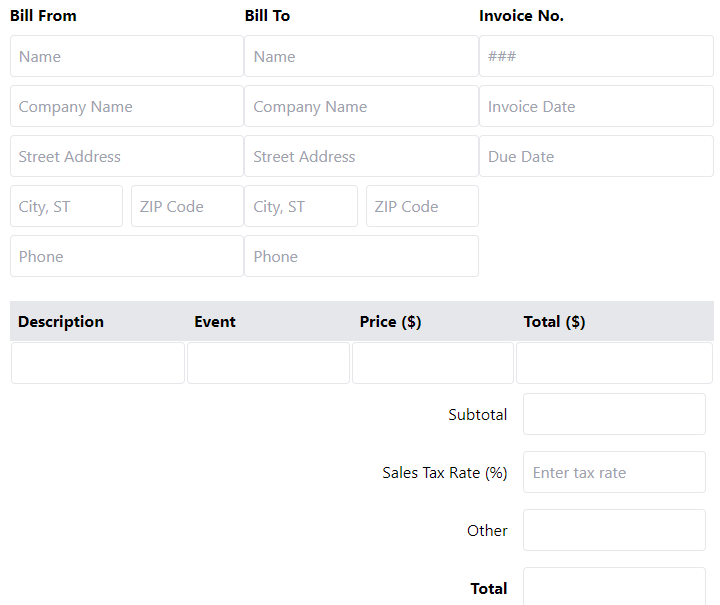The width and height of the screenshot is (720, 605).
Task: Focus the Bill To Name field
Action: [x=361, y=56]
